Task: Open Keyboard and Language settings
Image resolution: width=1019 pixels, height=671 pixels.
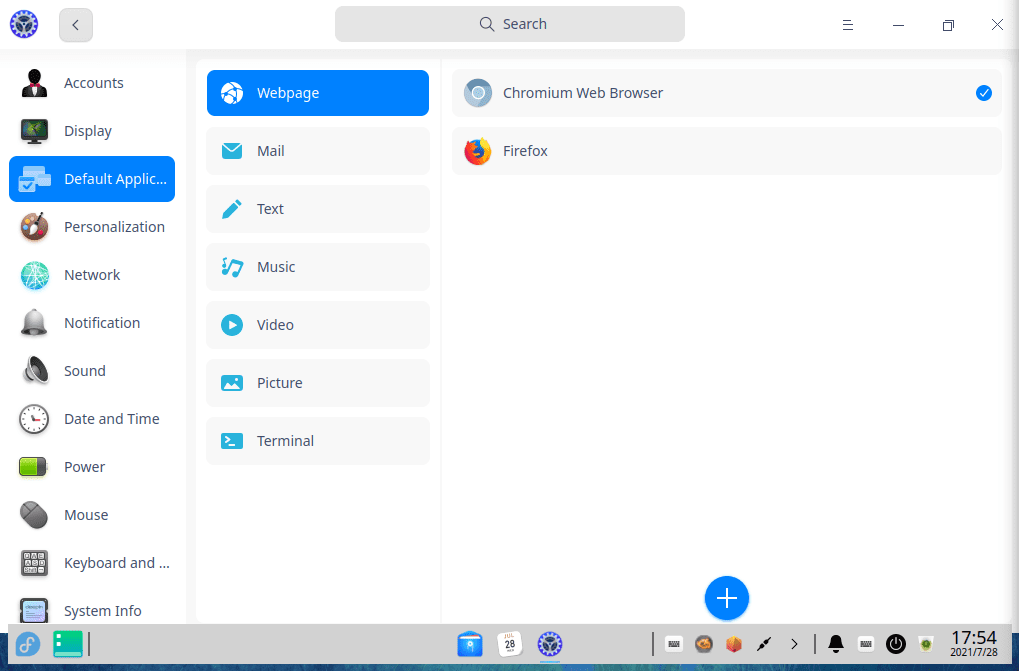Action: tap(92, 563)
